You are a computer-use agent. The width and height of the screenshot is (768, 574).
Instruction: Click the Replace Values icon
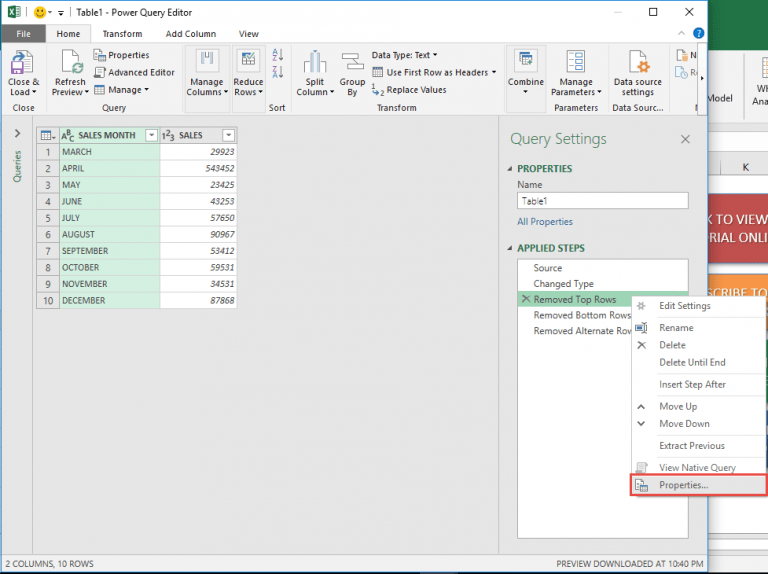coord(410,90)
